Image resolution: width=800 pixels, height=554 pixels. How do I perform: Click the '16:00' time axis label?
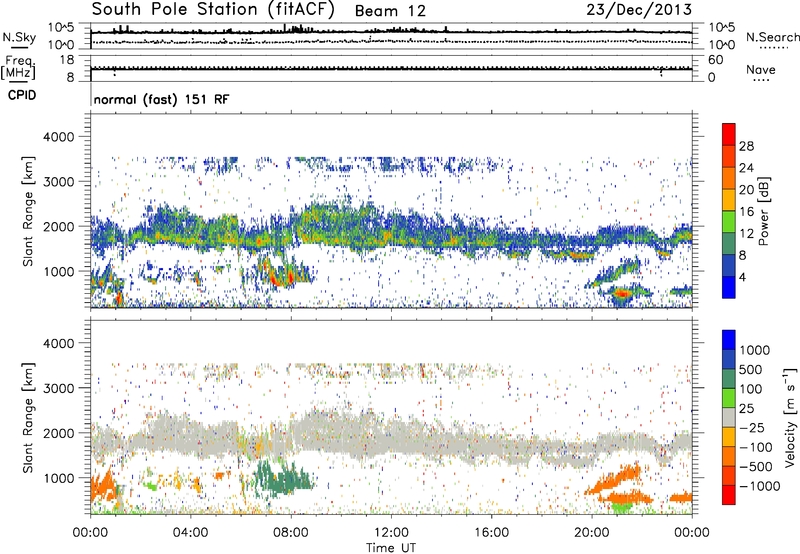click(491, 533)
